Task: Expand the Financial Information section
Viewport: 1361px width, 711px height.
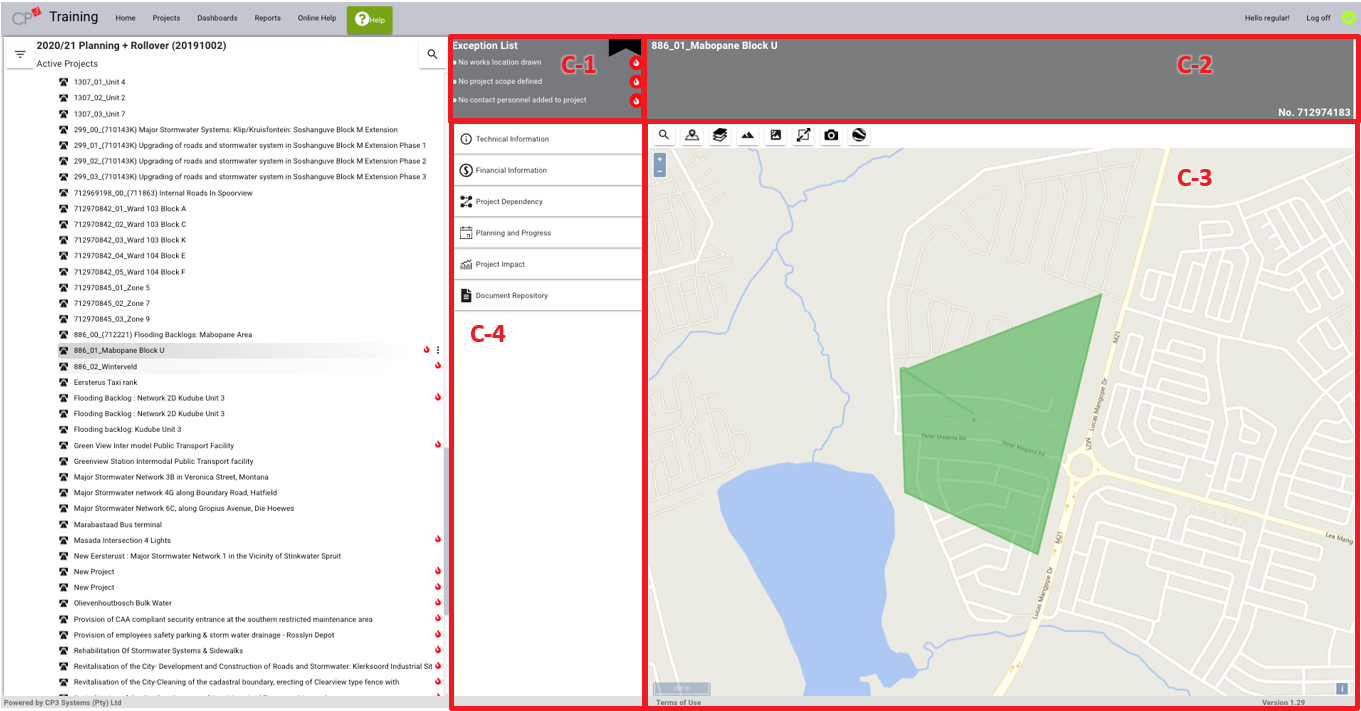Action: [546, 170]
